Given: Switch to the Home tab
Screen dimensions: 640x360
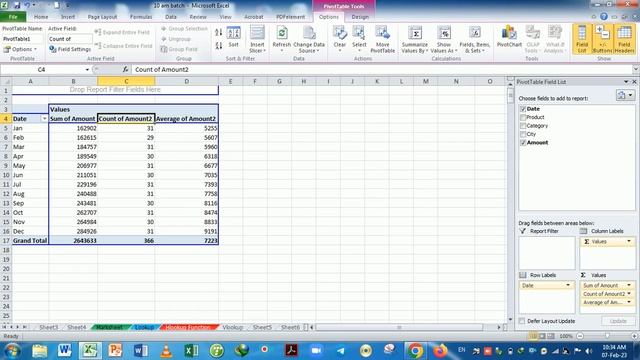Looking at the screenshot, I should (41, 17).
